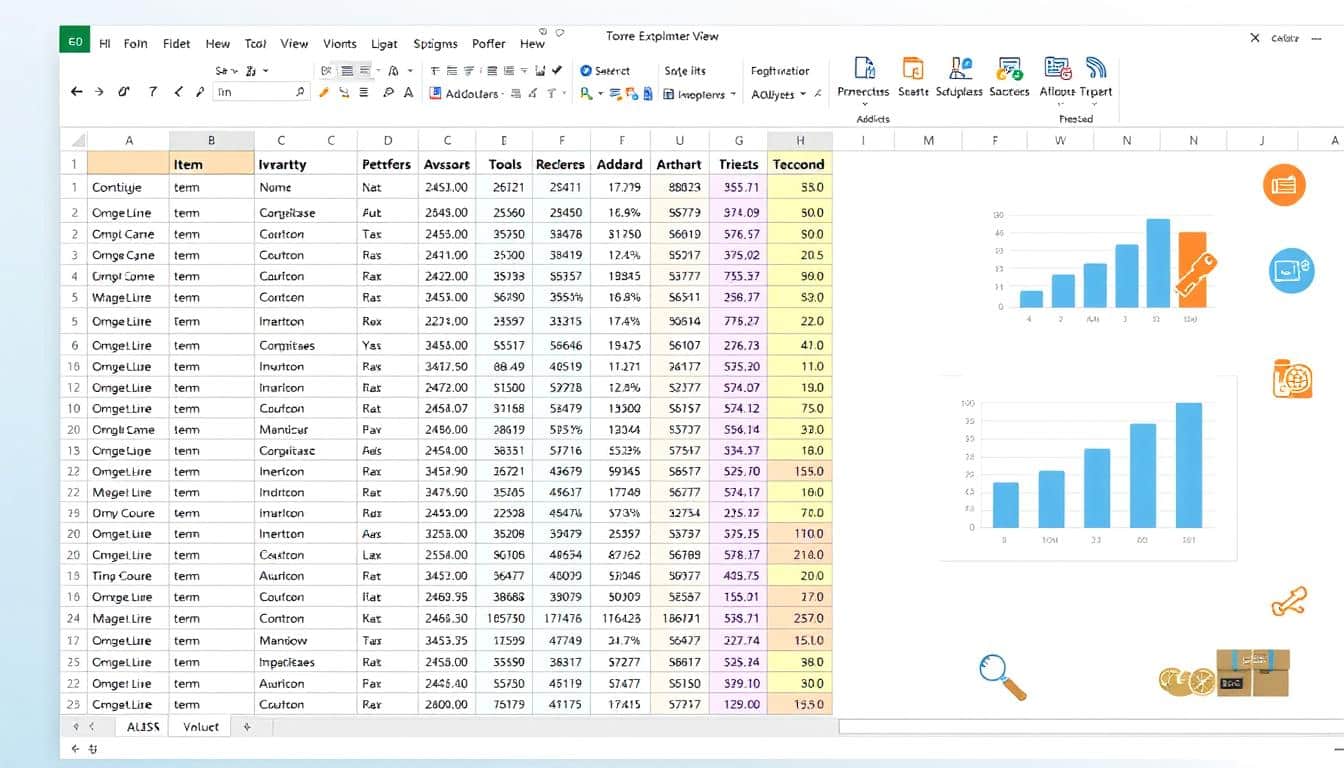
Task: Click the cell with value 129.00
Action: pyautogui.click(x=741, y=704)
